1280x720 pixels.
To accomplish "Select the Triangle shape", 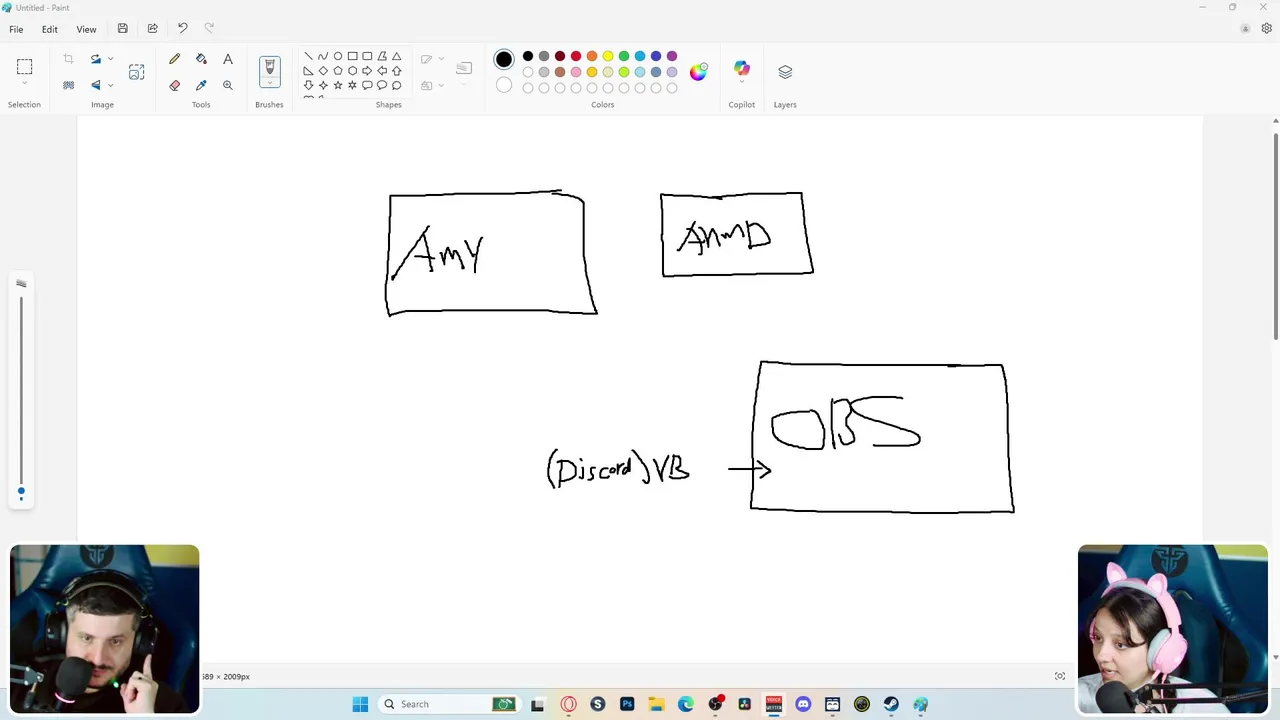I will click(397, 56).
